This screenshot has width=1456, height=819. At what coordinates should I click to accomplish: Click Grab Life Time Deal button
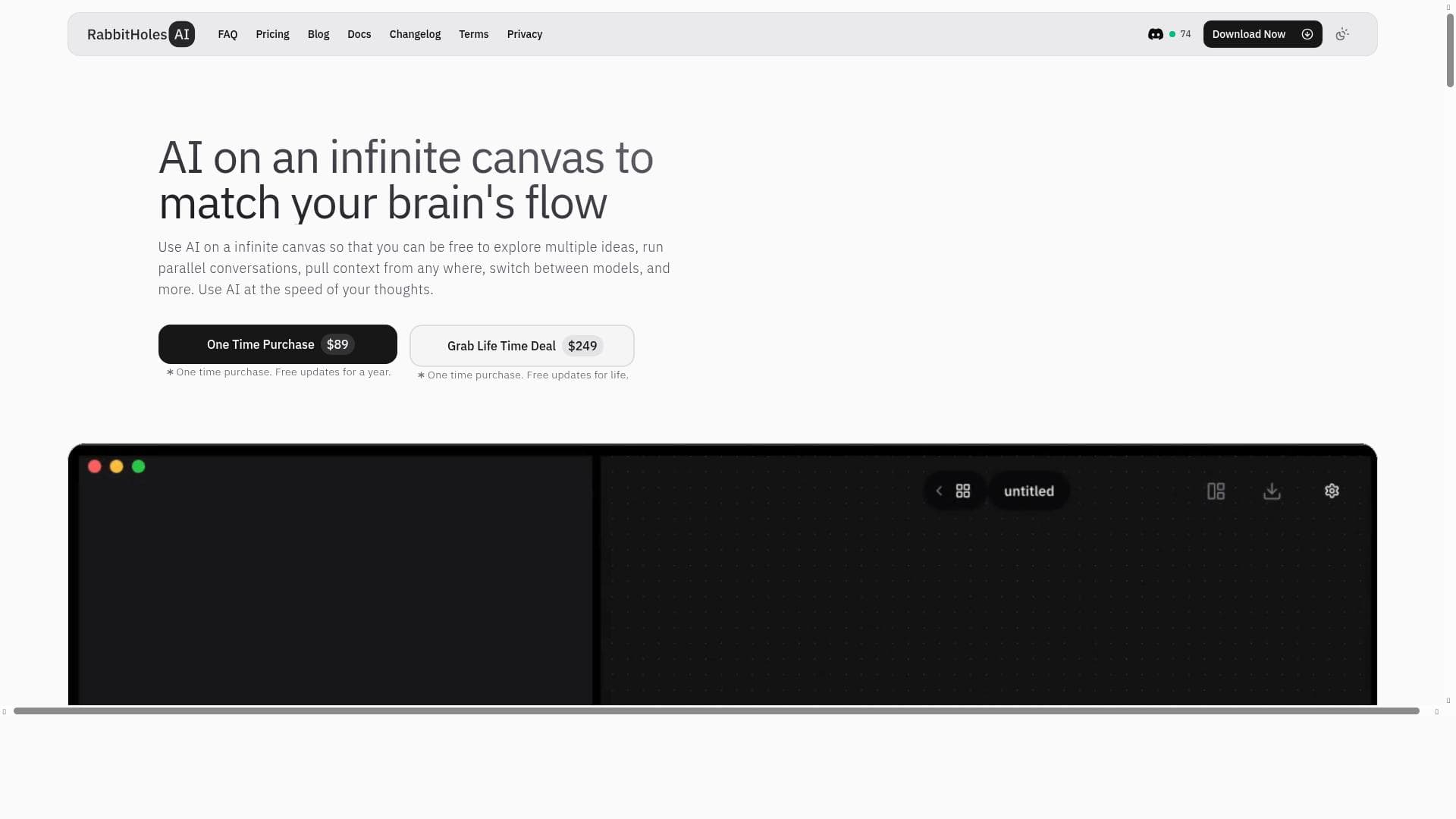pyautogui.click(x=522, y=346)
